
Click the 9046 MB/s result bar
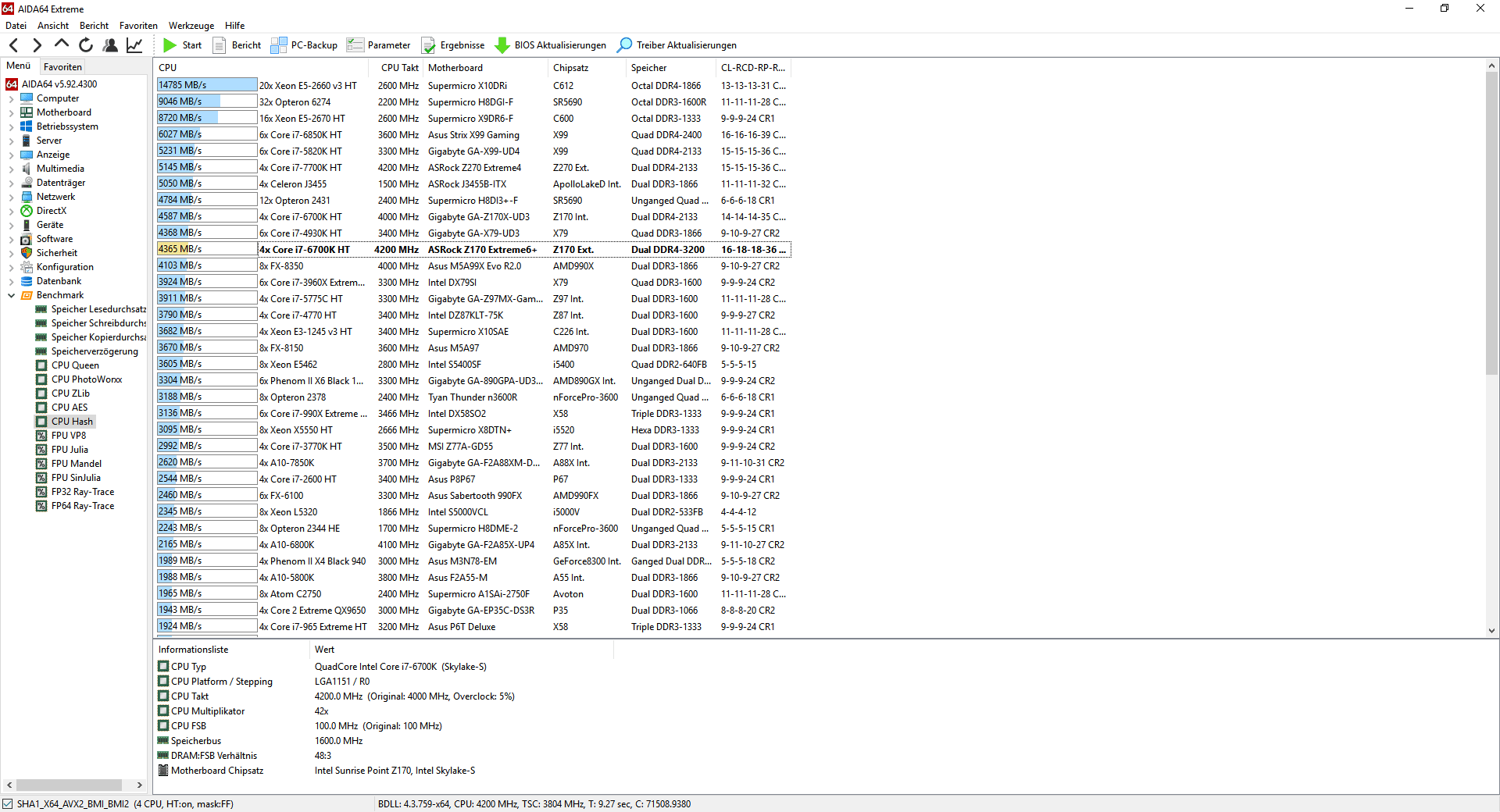coord(207,101)
